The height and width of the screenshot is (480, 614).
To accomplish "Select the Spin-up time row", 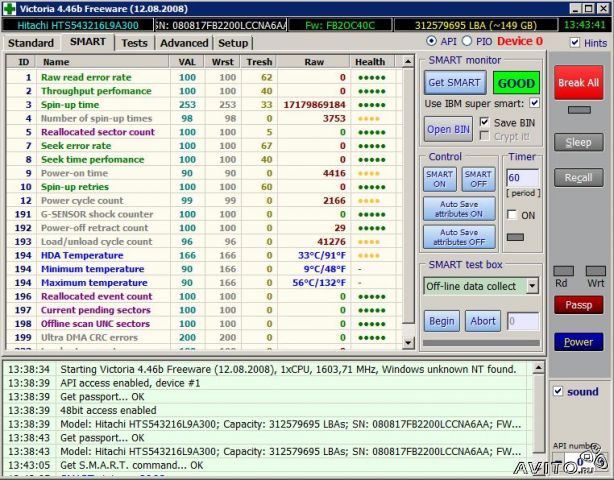I will [204, 105].
